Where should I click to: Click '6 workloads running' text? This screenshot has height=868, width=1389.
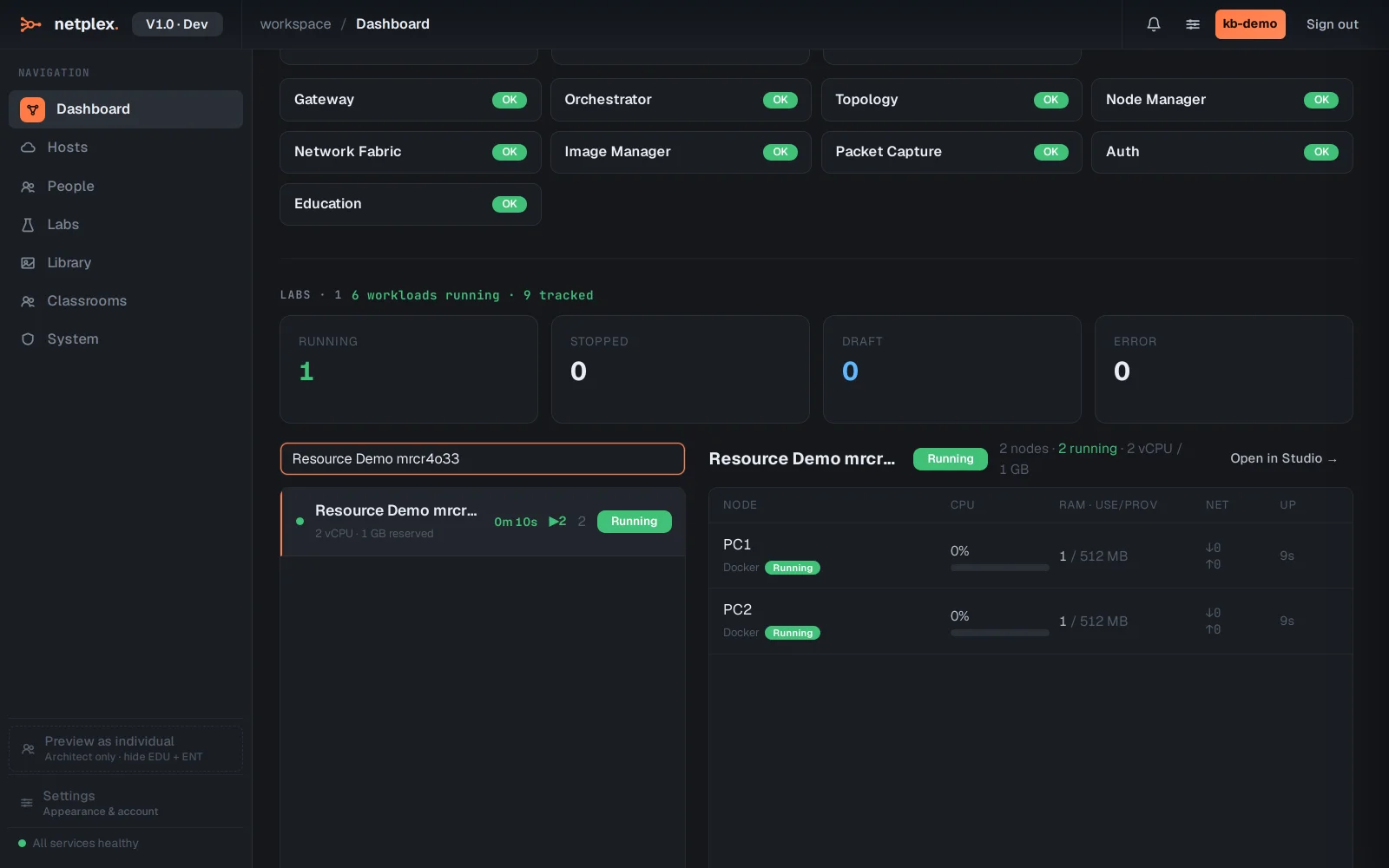click(x=425, y=295)
